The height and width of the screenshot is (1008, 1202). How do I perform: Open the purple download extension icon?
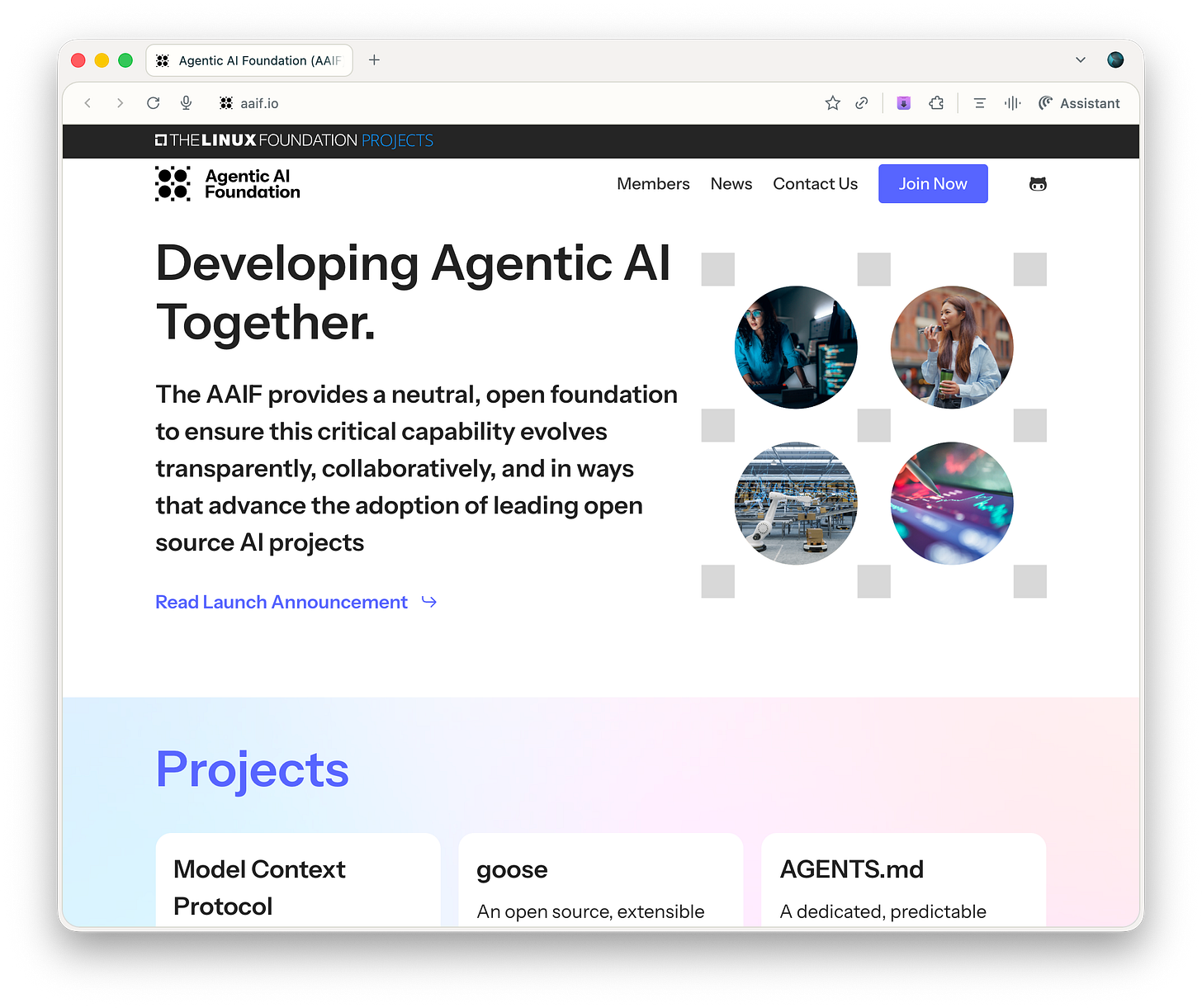904,103
